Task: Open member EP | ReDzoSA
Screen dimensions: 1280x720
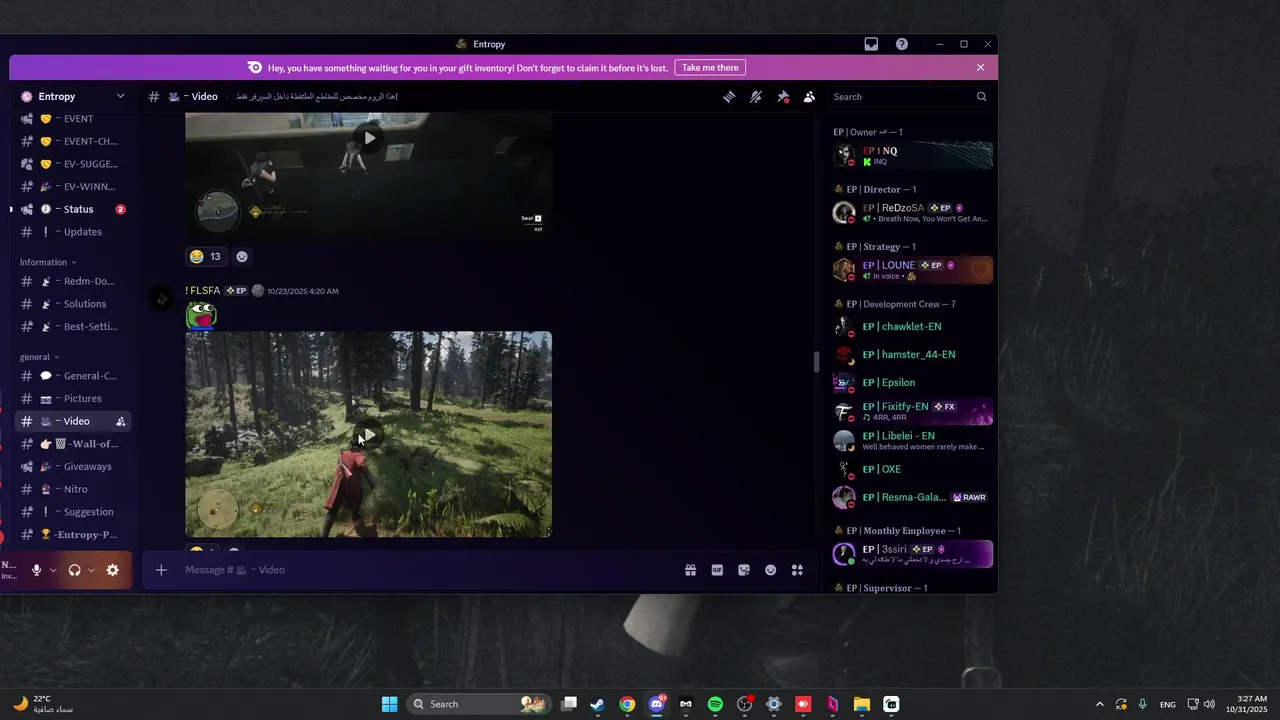Action: (912, 213)
